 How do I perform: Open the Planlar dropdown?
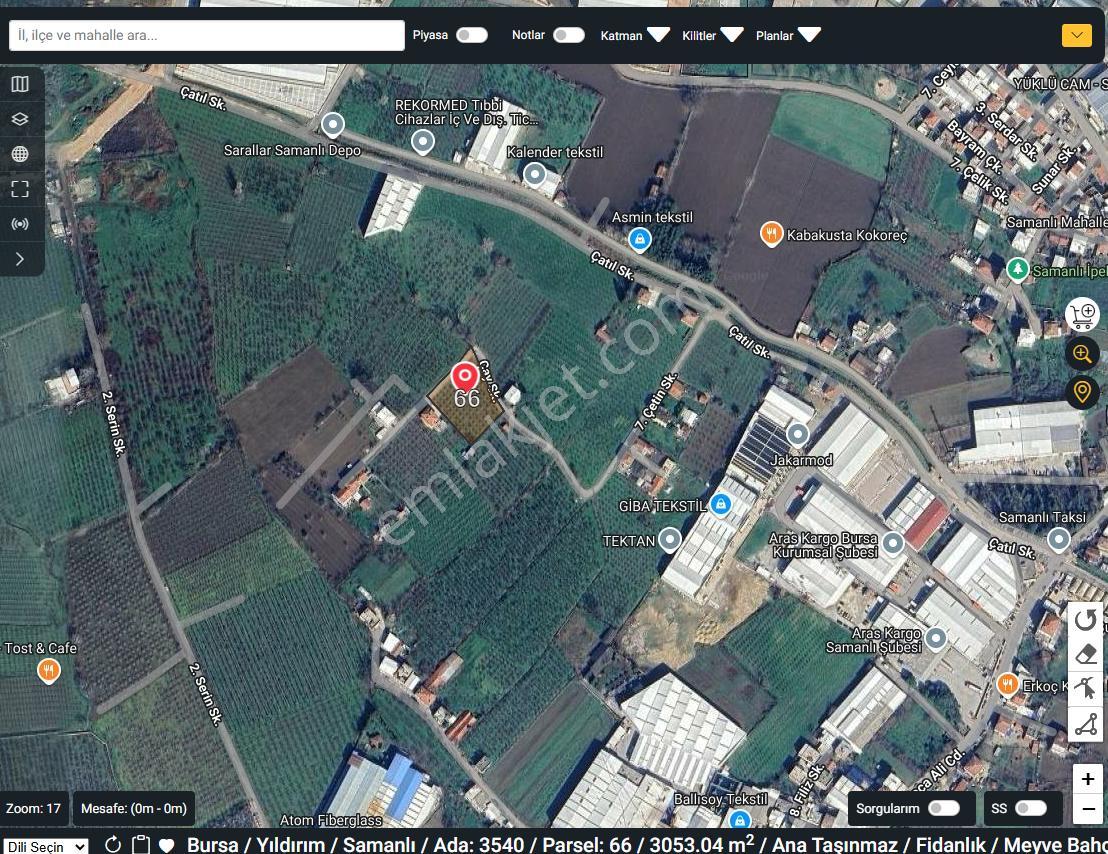[788, 35]
